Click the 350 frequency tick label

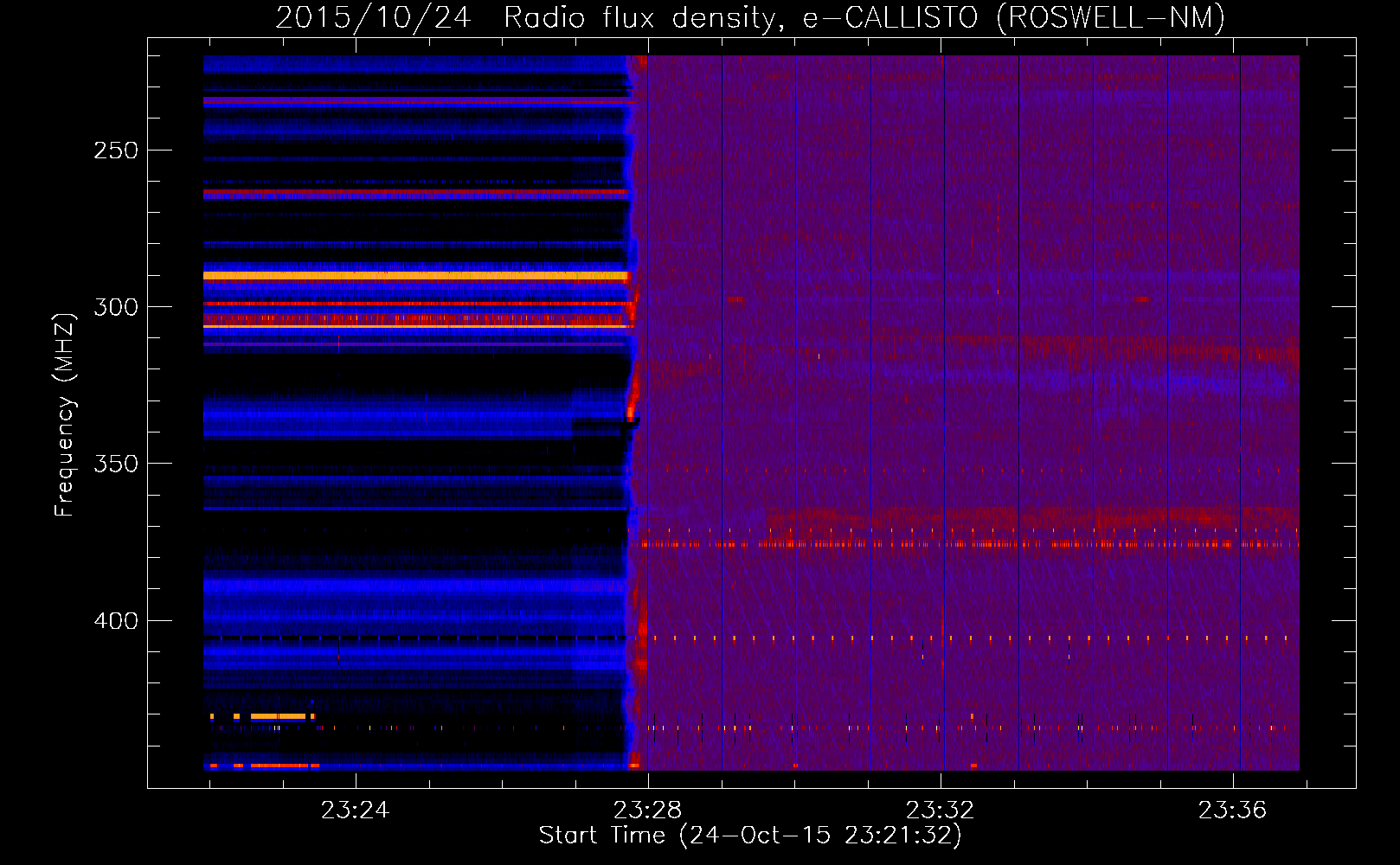(x=116, y=464)
